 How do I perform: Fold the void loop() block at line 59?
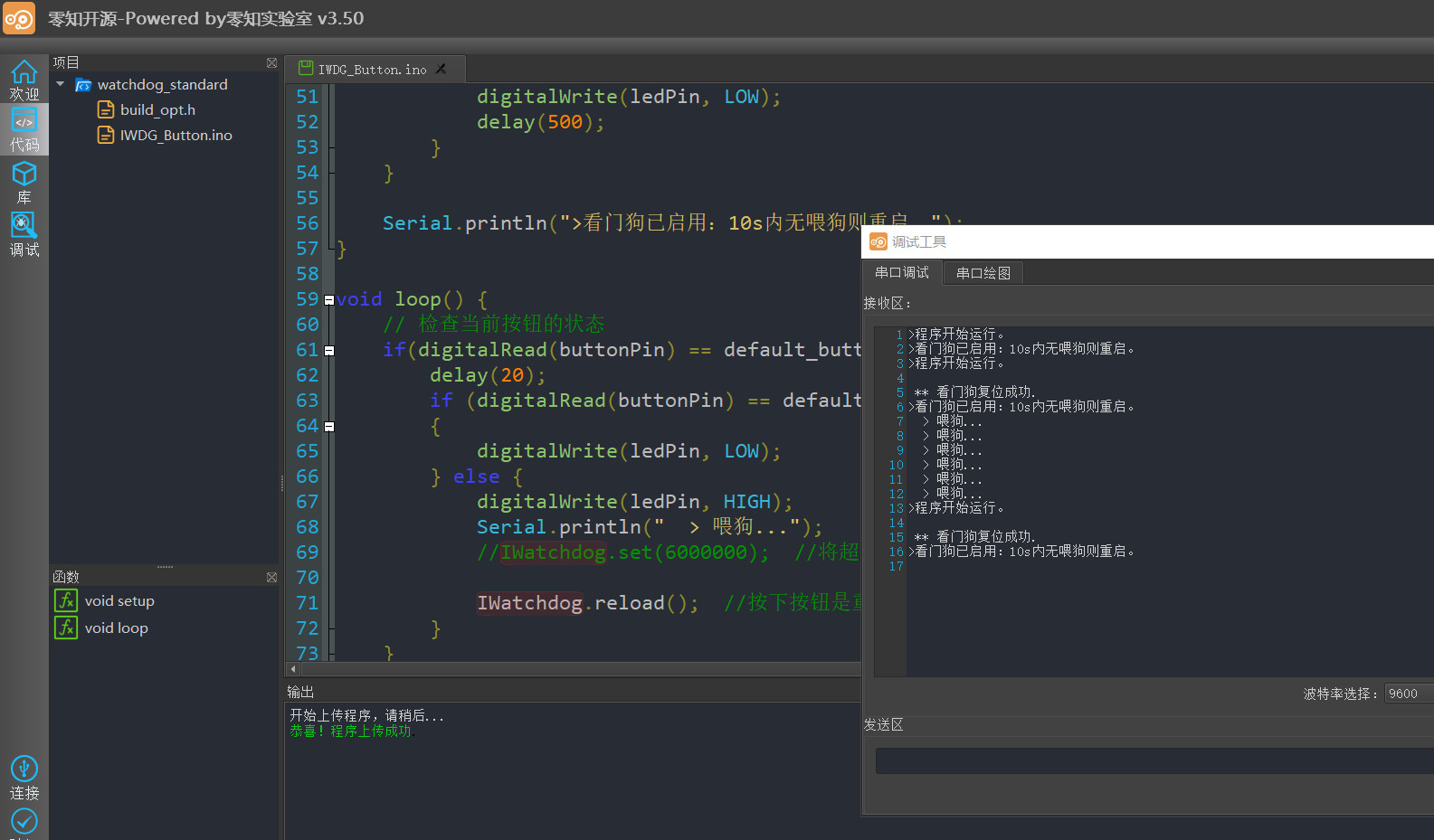pos(329,300)
